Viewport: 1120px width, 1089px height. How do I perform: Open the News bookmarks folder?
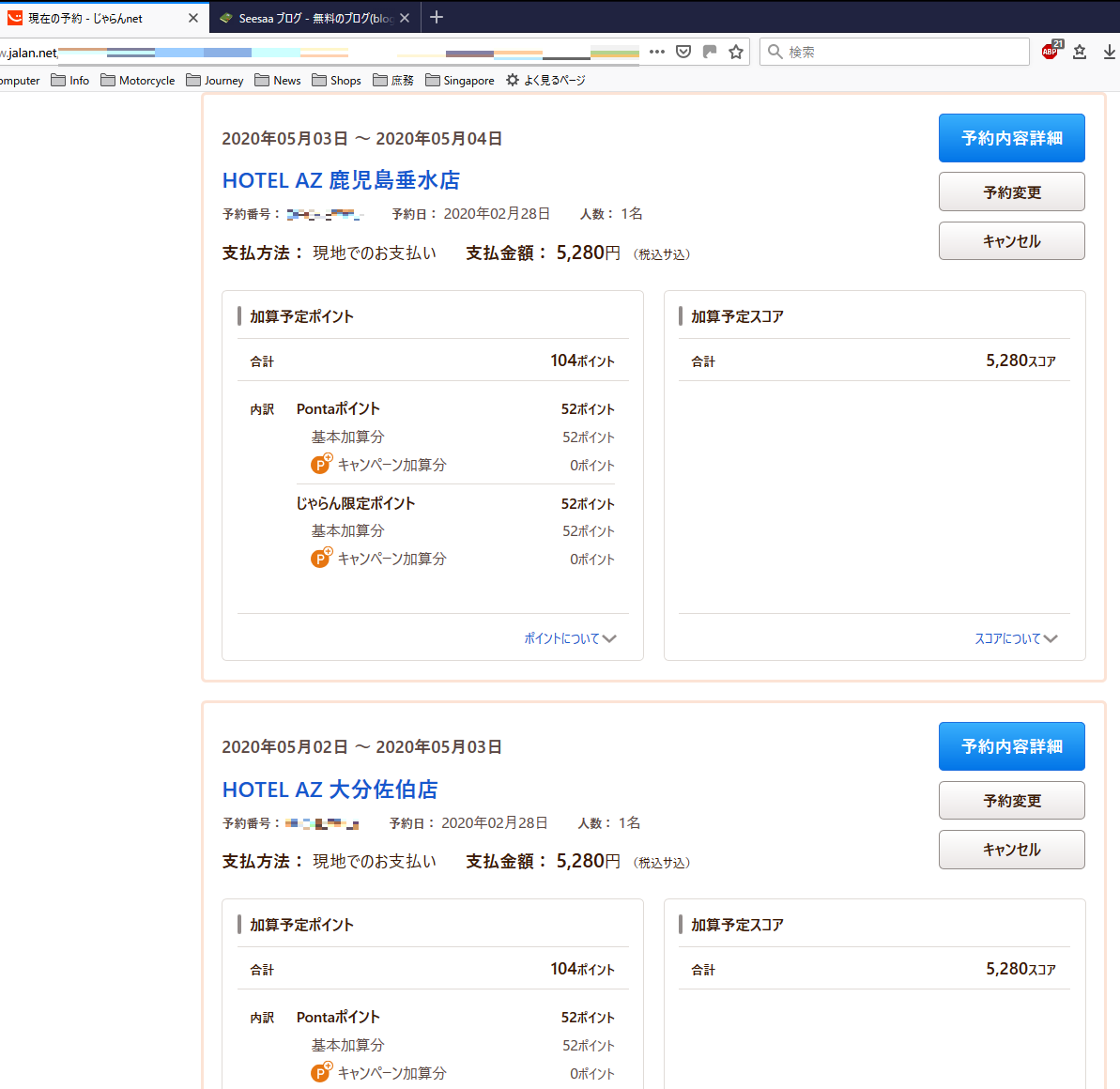(x=278, y=81)
